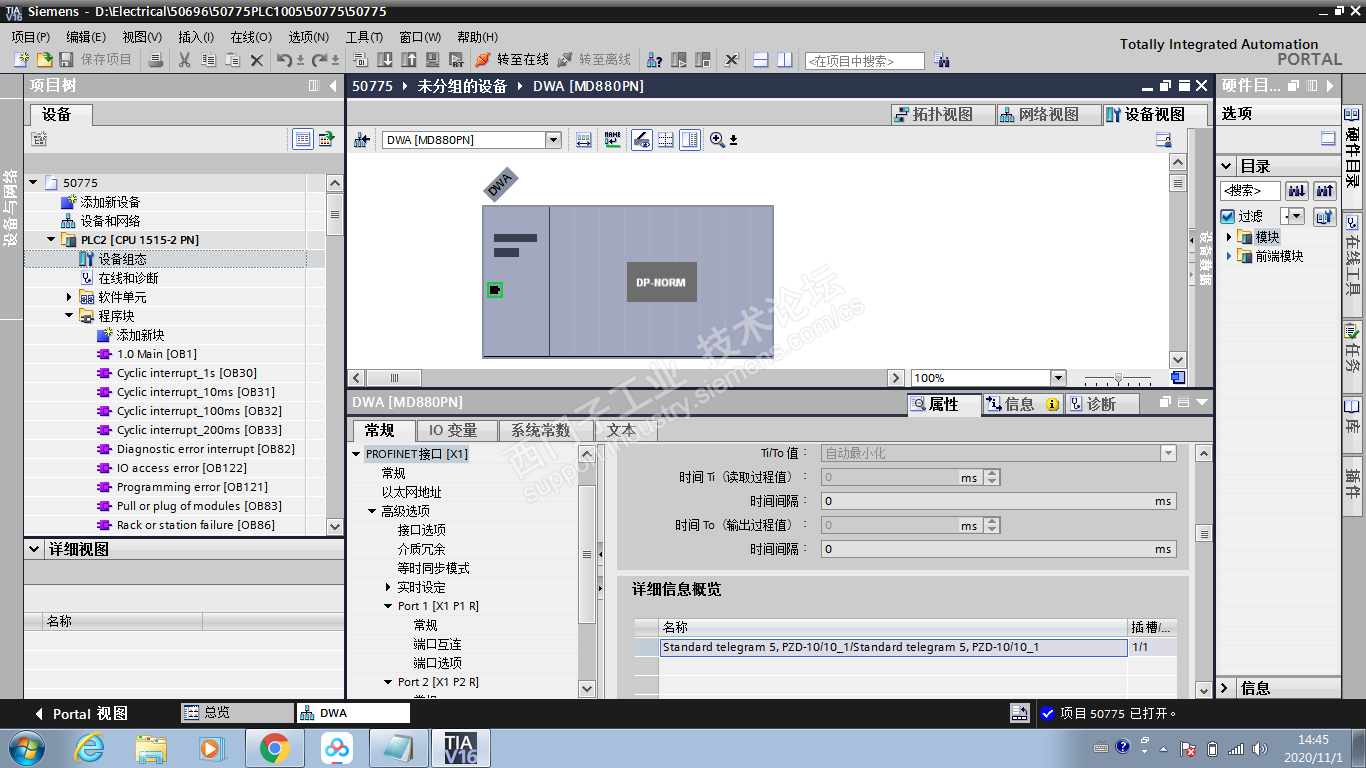1366x768 pixels.
Task: Split the editor space vertically
Action: 785,60
